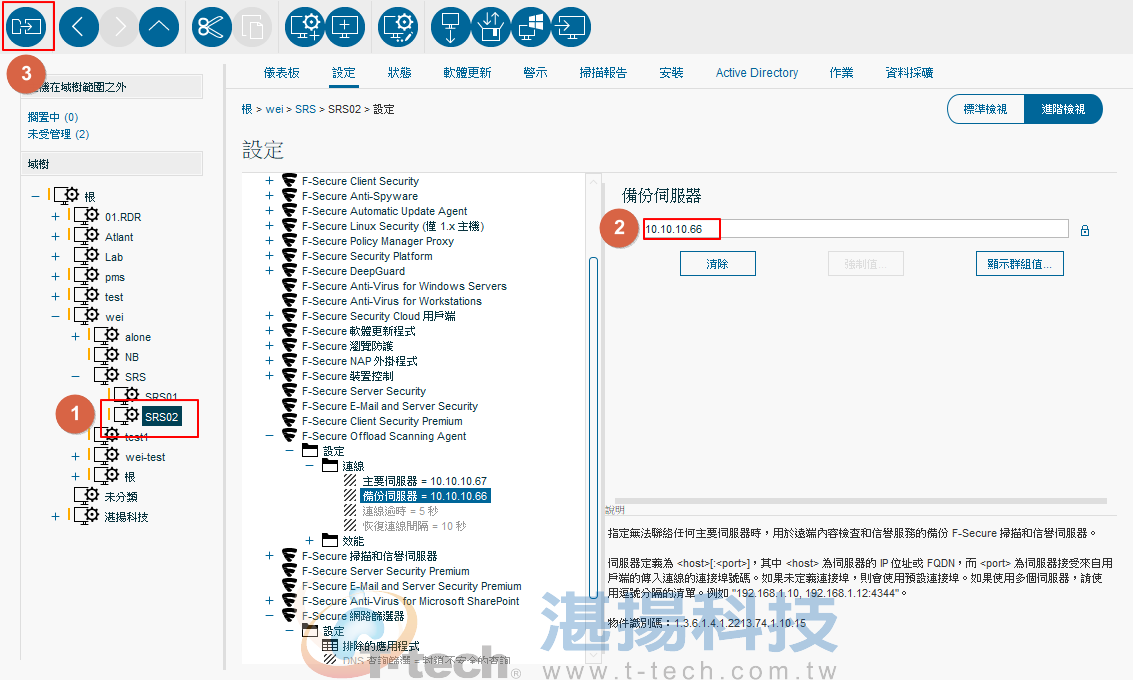Expand the 湛揚科技 domain node
Screen dimensions: 1133x680
pos(55,517)
